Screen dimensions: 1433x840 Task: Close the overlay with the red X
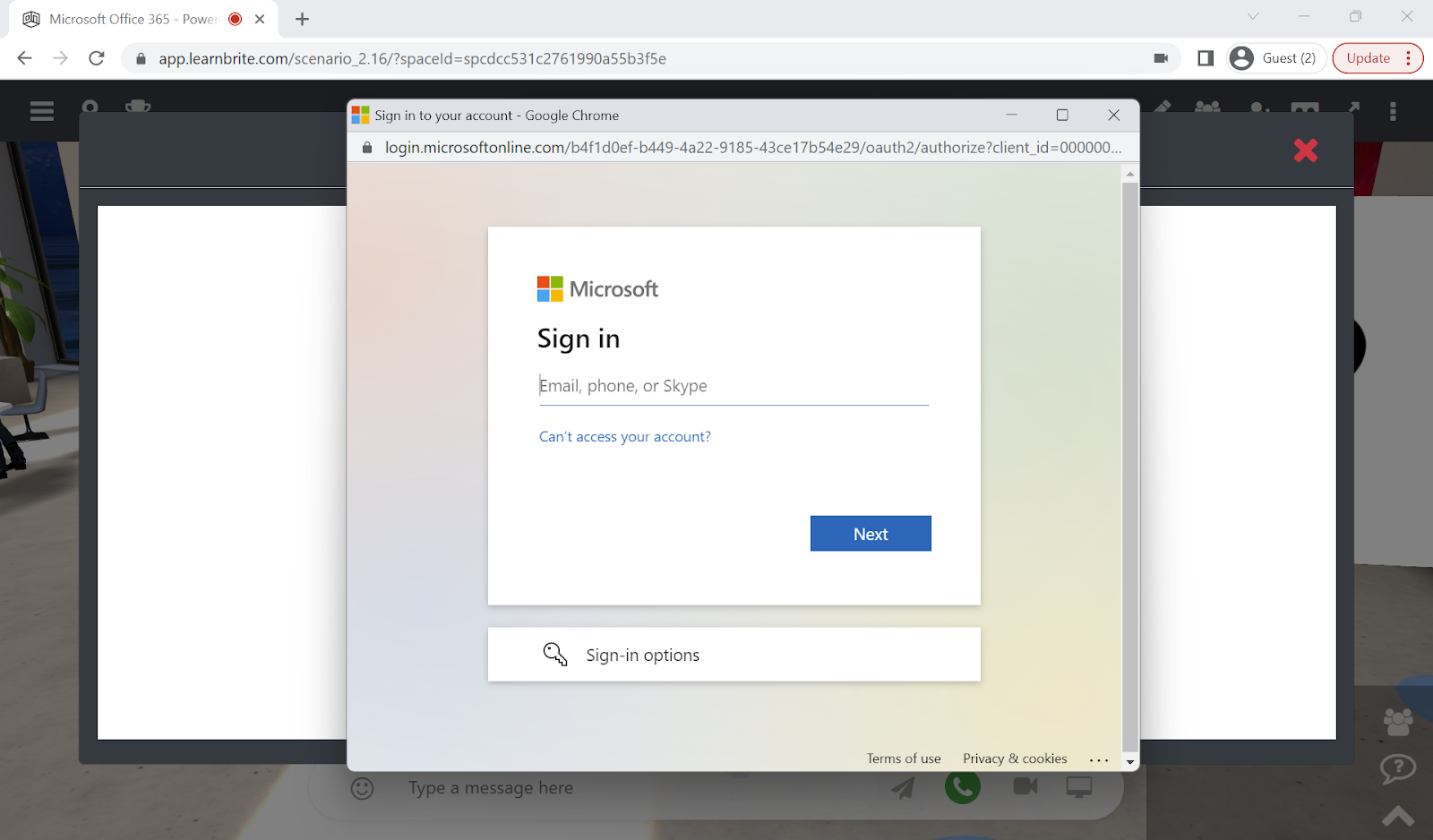(1306, 150)
